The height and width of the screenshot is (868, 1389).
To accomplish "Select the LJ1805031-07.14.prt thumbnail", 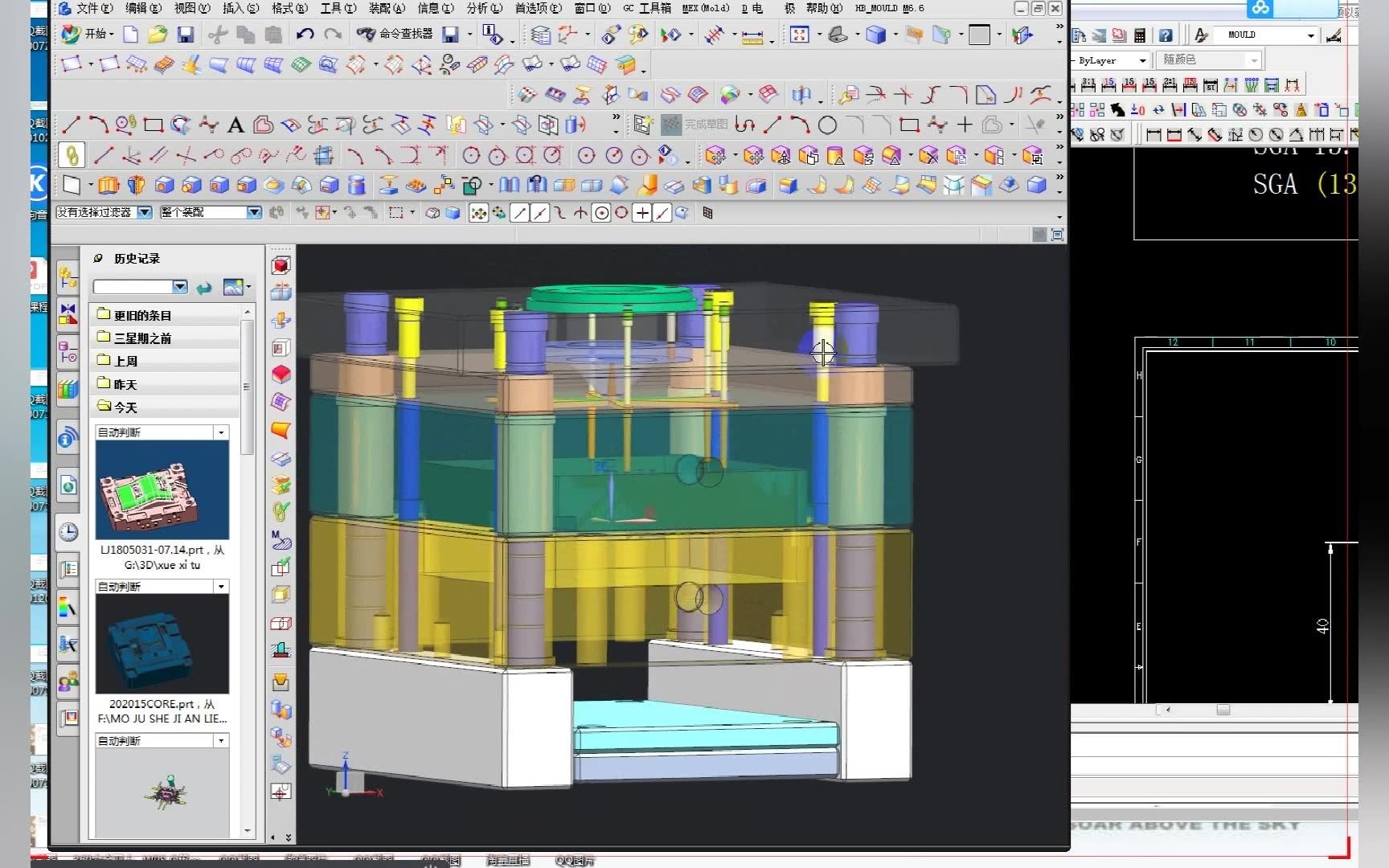I will click(x=162, y=489).
